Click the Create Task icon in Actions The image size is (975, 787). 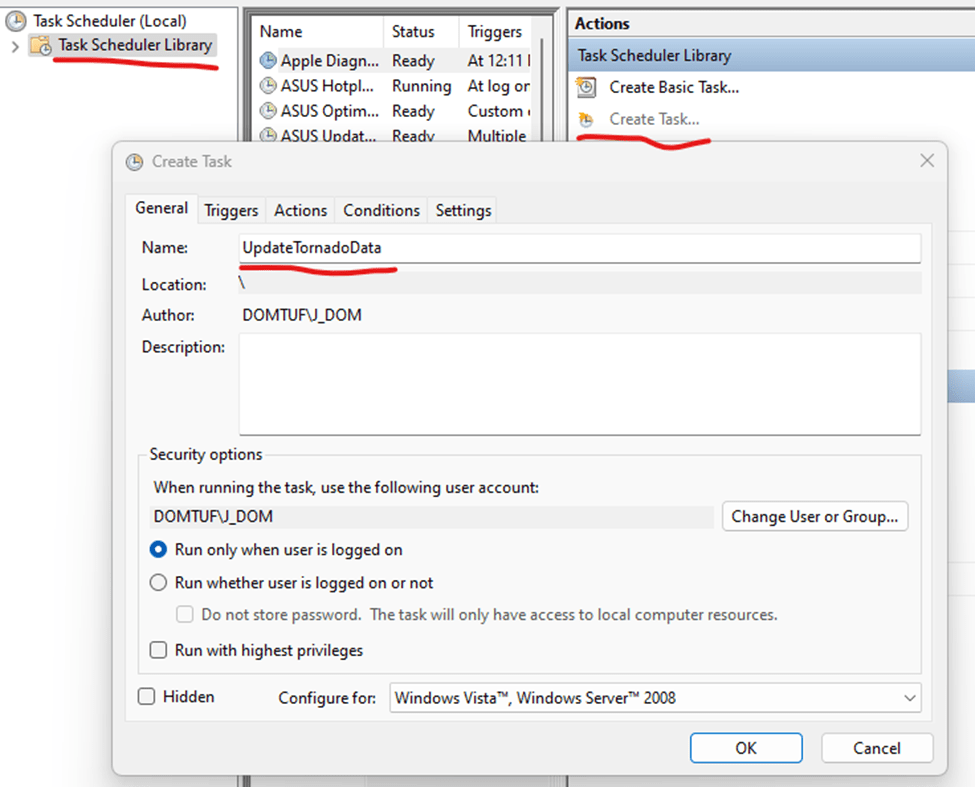coord(588,119)
